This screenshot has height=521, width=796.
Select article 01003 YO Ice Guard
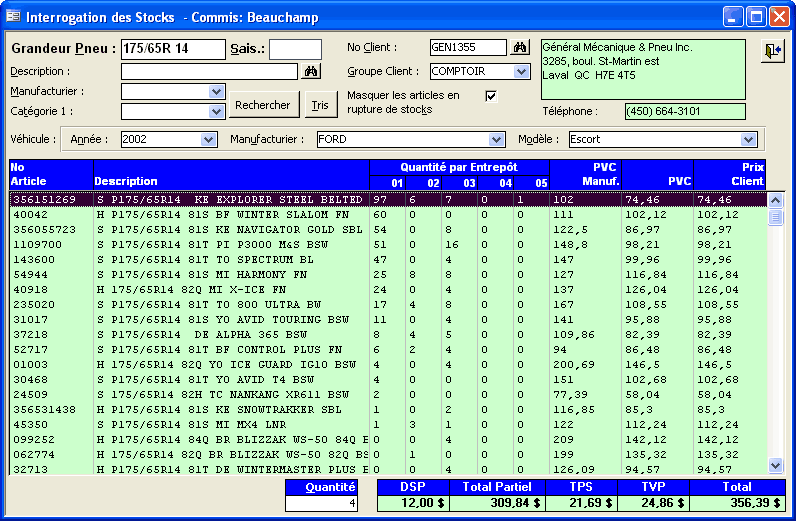pyautogui.click(x=388, y=365)
